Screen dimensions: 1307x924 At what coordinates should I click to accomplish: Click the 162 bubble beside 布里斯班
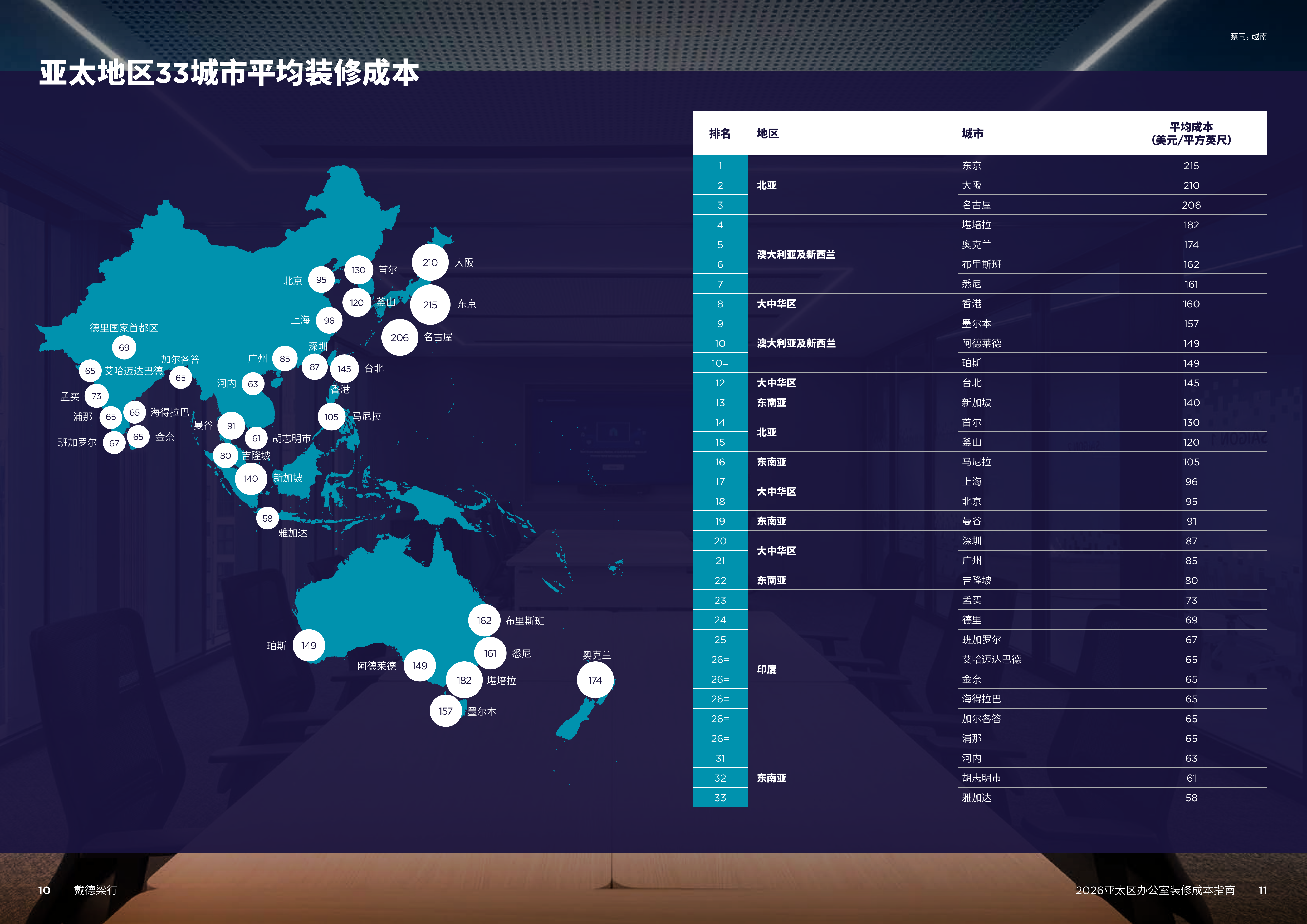click(x=484, y=620)
